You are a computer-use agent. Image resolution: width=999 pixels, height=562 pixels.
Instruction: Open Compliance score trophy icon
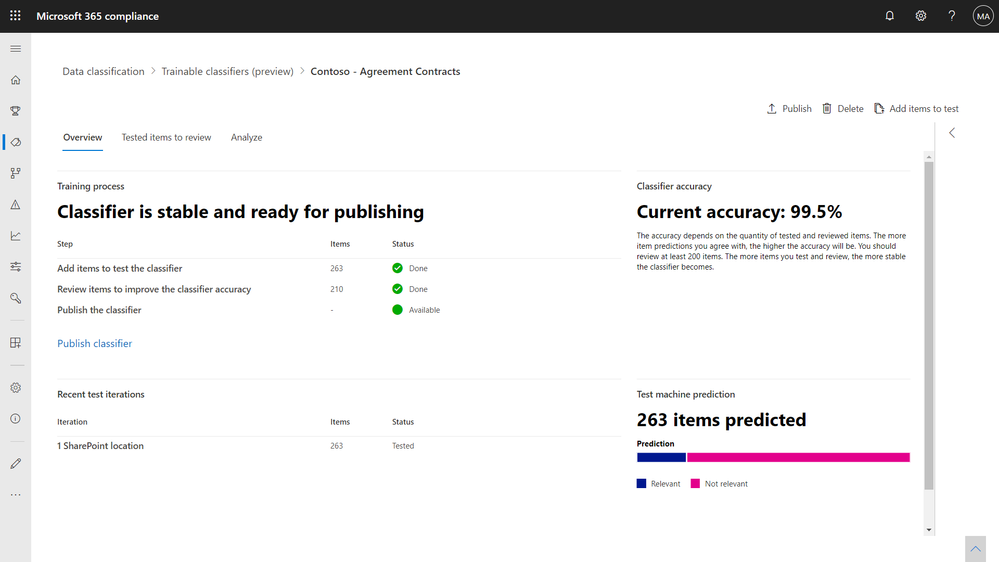[x=15, y=111]
